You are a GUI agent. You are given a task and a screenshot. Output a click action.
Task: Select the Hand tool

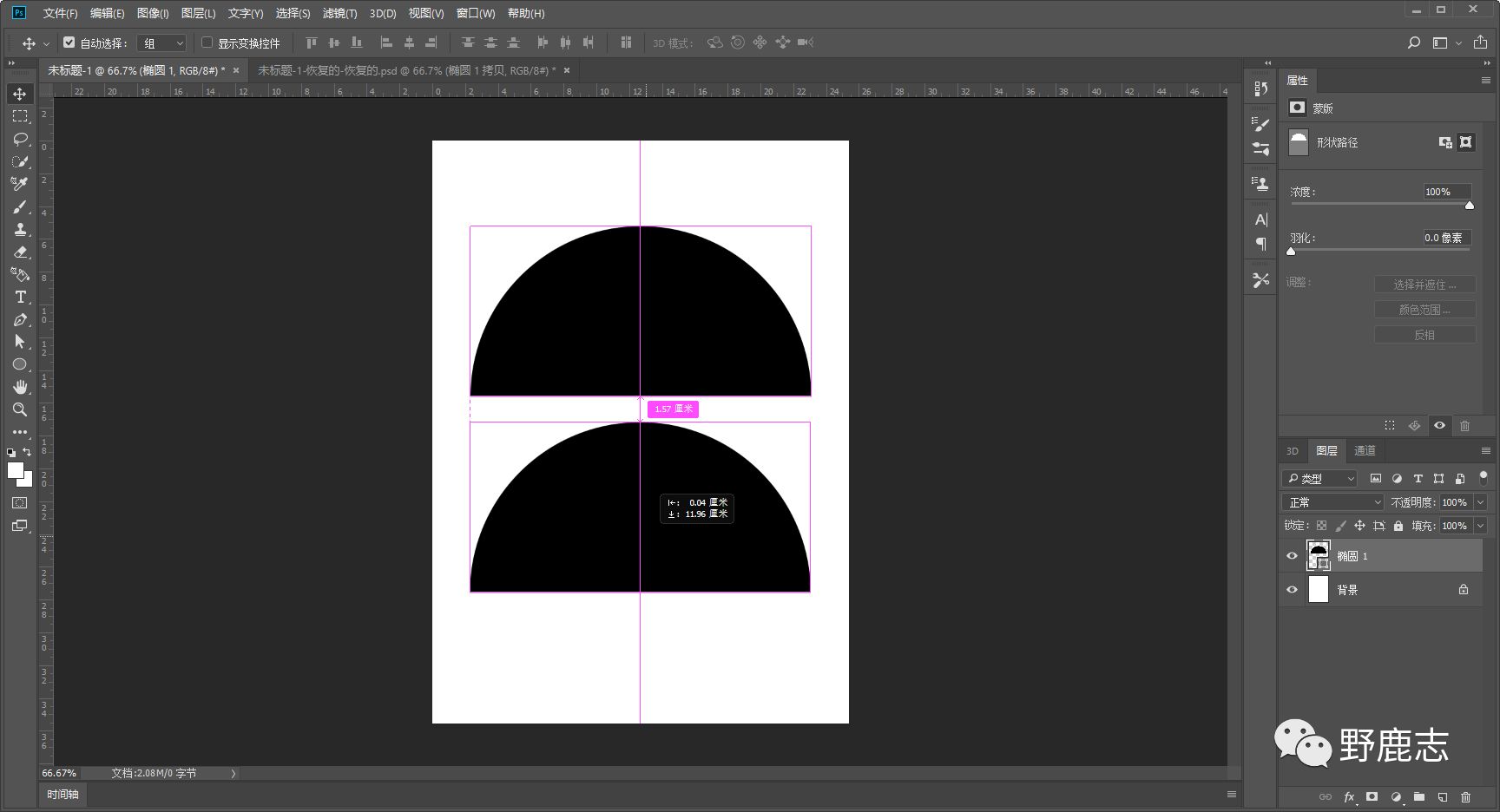point(20,387)
